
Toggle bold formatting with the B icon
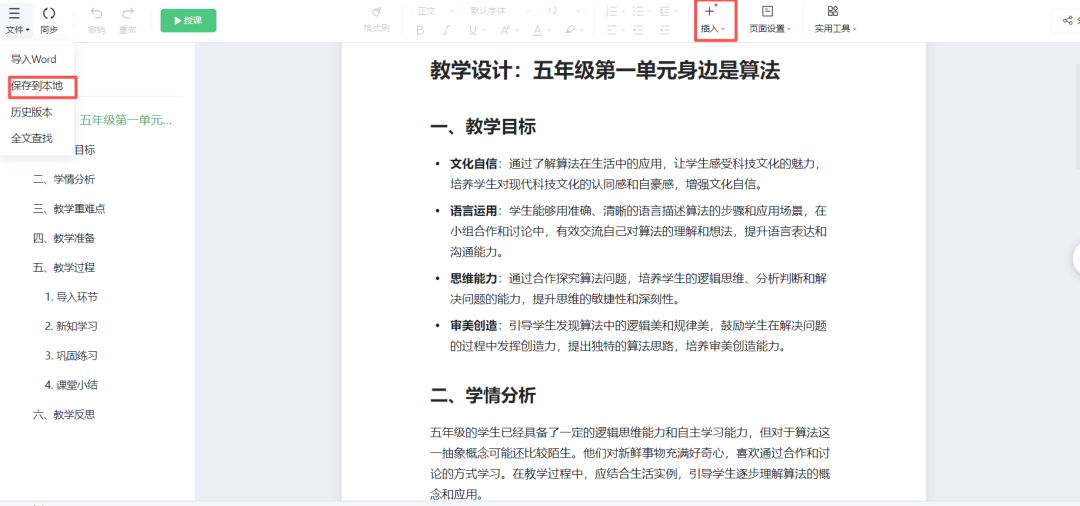[420, 30]
